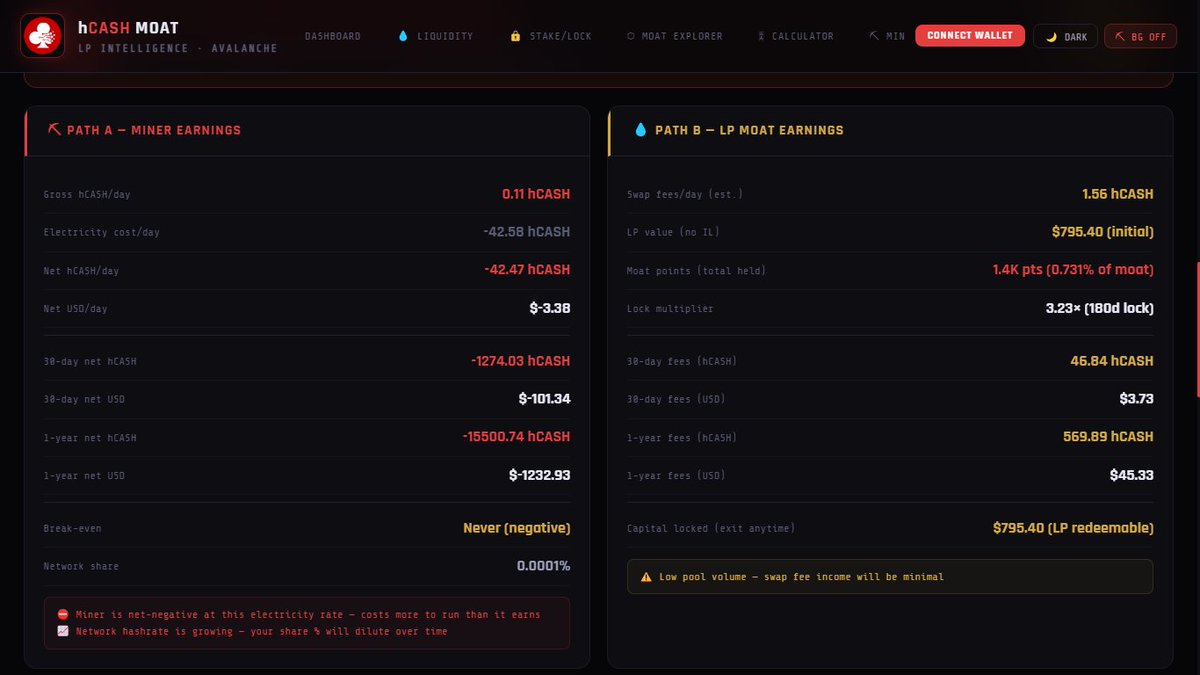This screenshot has height=675, width=1200.
Task: Click the moat points value 1.4K pts
Action: click(1074, 270)
